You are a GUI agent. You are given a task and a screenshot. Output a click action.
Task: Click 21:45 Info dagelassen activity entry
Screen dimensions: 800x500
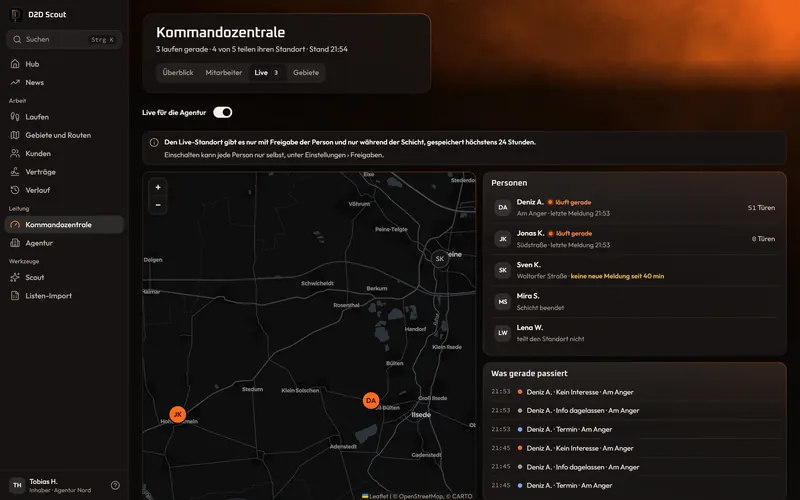coord(634,467)
